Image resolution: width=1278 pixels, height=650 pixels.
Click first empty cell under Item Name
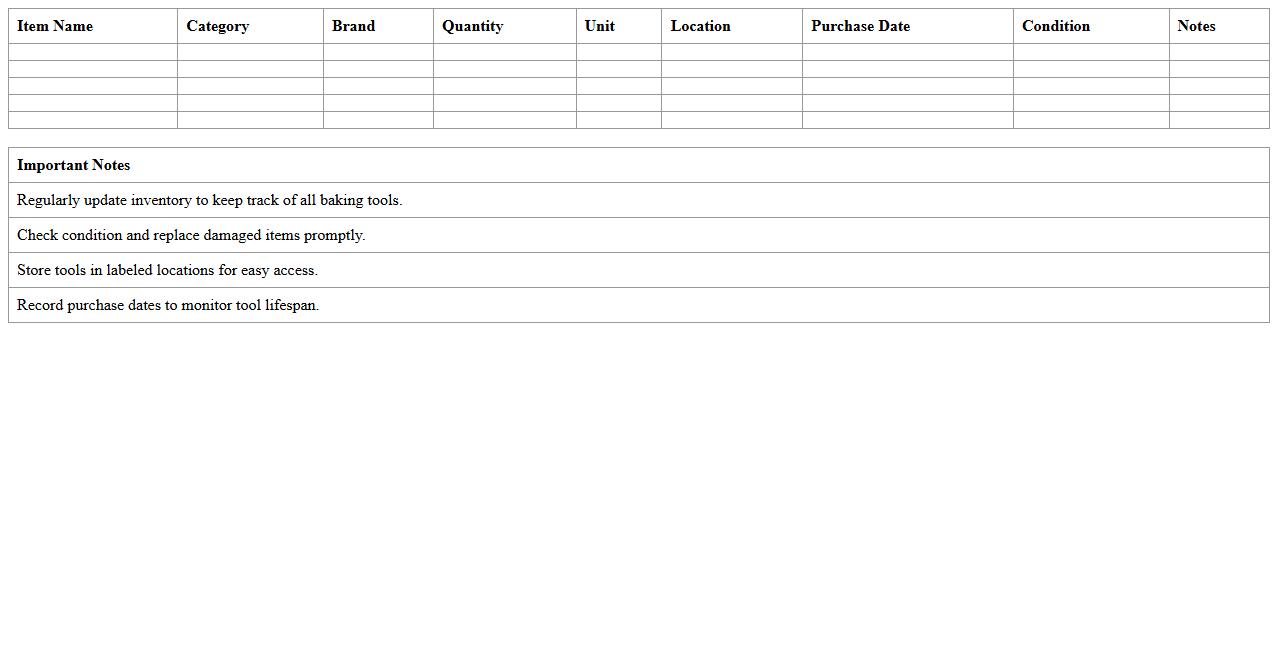point(93,52)
